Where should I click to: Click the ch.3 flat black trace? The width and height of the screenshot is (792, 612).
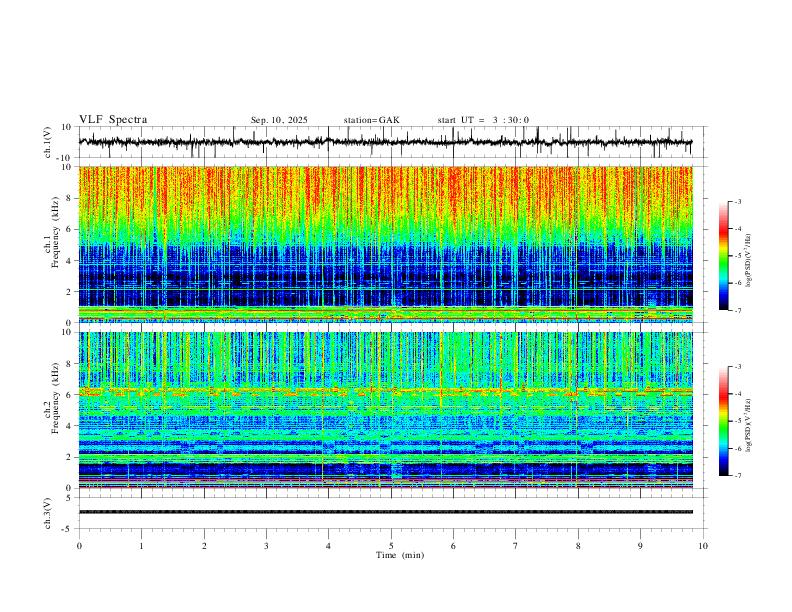[385, 512]
